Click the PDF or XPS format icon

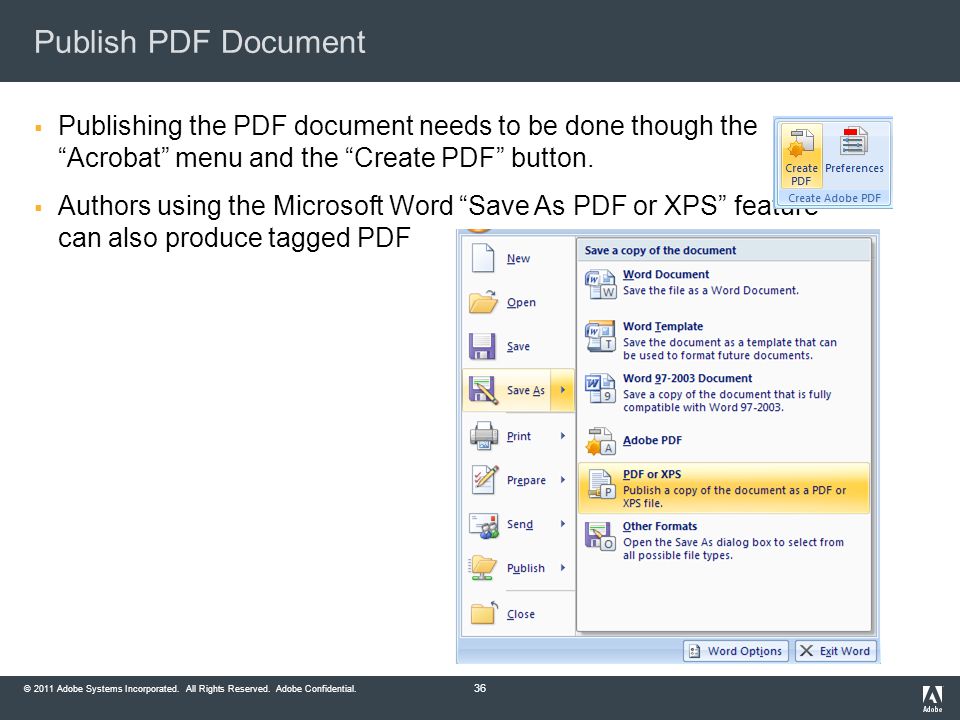[600, 484]
